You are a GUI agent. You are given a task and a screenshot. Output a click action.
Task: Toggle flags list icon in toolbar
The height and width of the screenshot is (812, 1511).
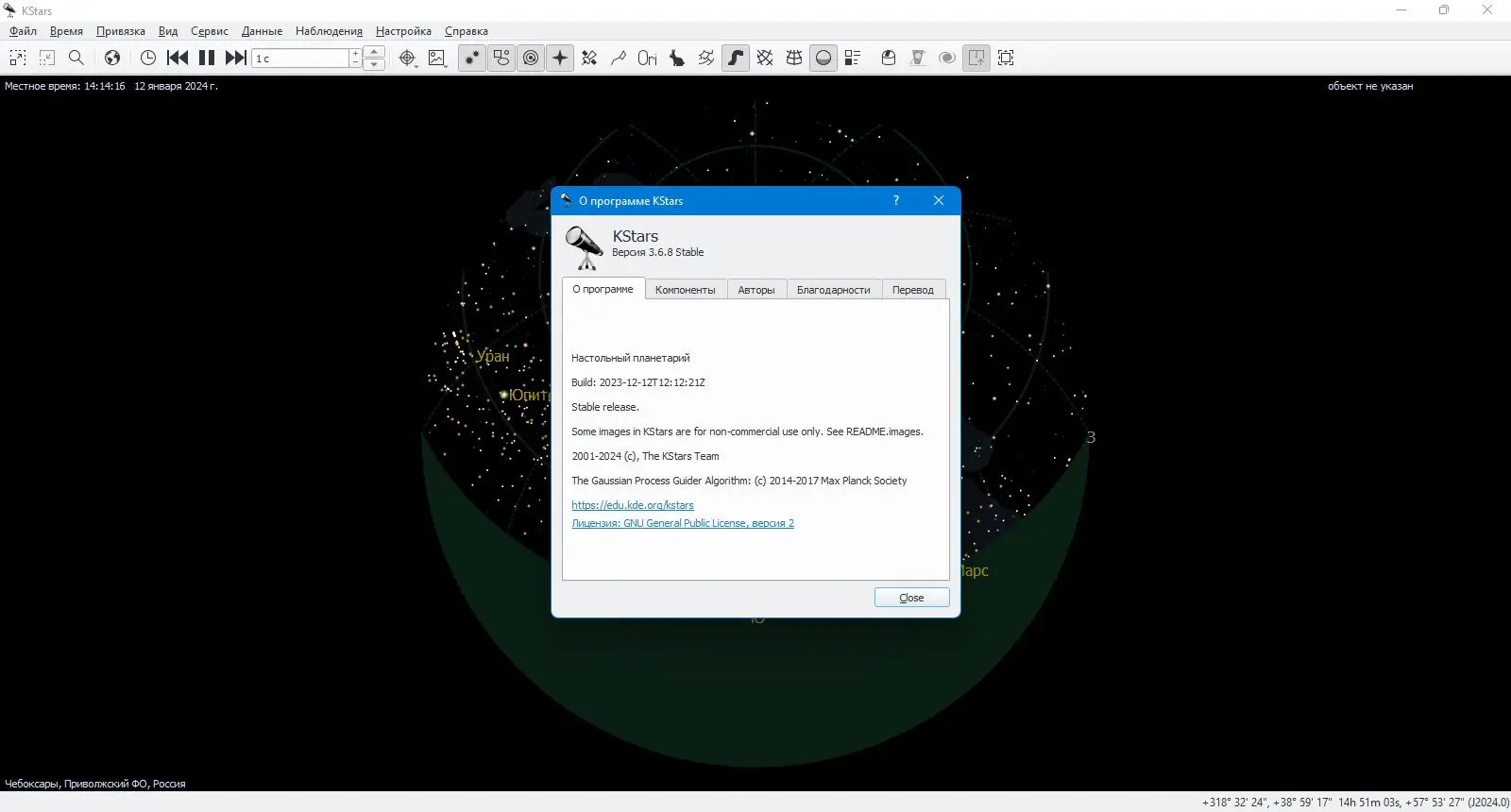tap(853, 58)
